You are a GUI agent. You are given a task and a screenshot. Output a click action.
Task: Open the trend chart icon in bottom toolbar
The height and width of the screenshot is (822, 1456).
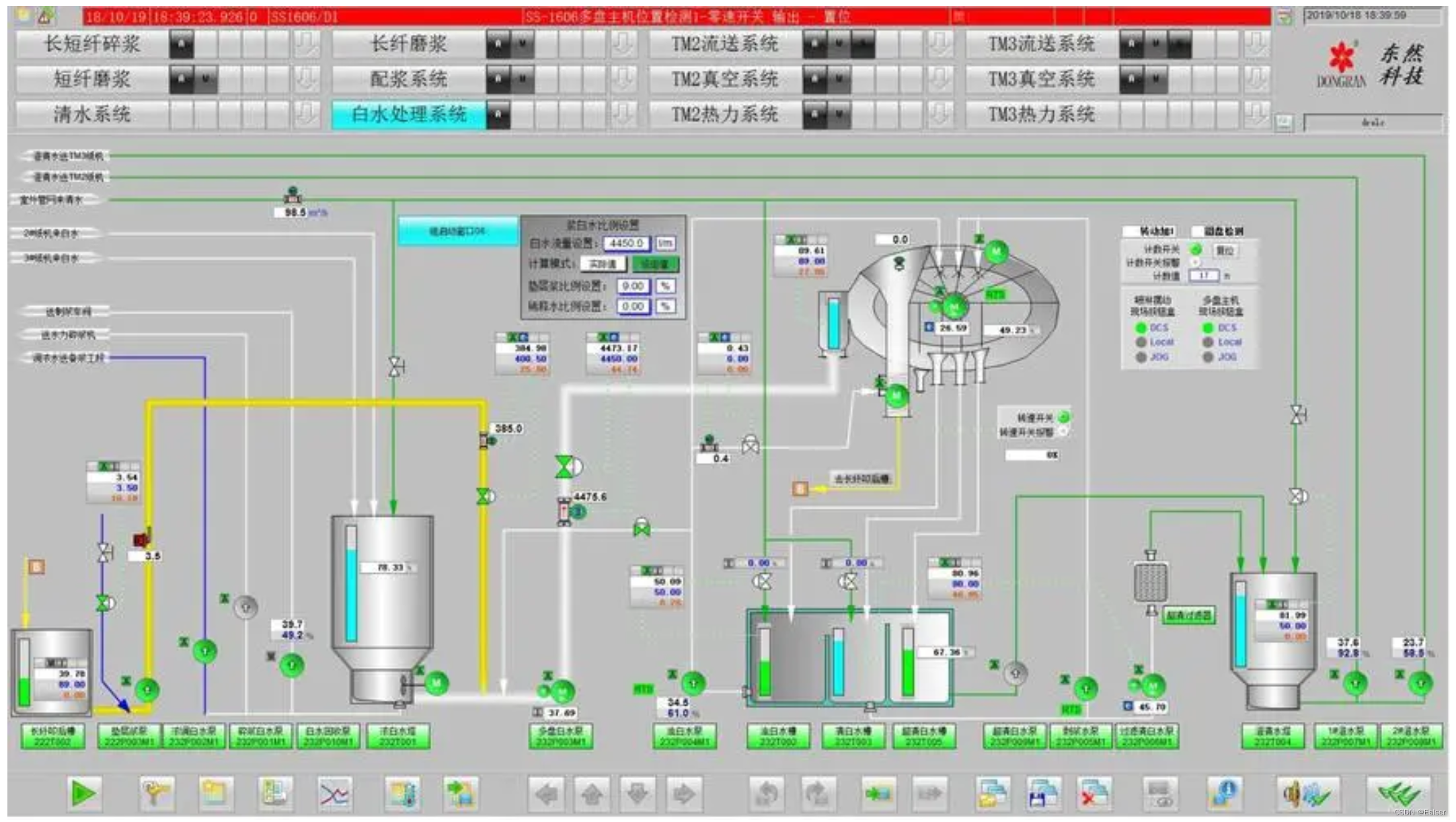(334, 794)
